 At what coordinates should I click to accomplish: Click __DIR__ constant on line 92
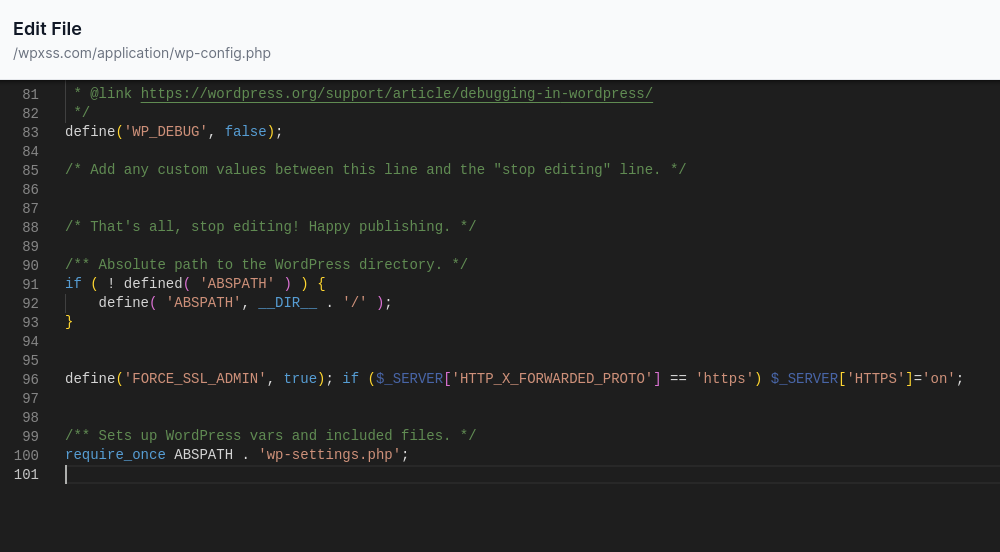coord(288,303)
